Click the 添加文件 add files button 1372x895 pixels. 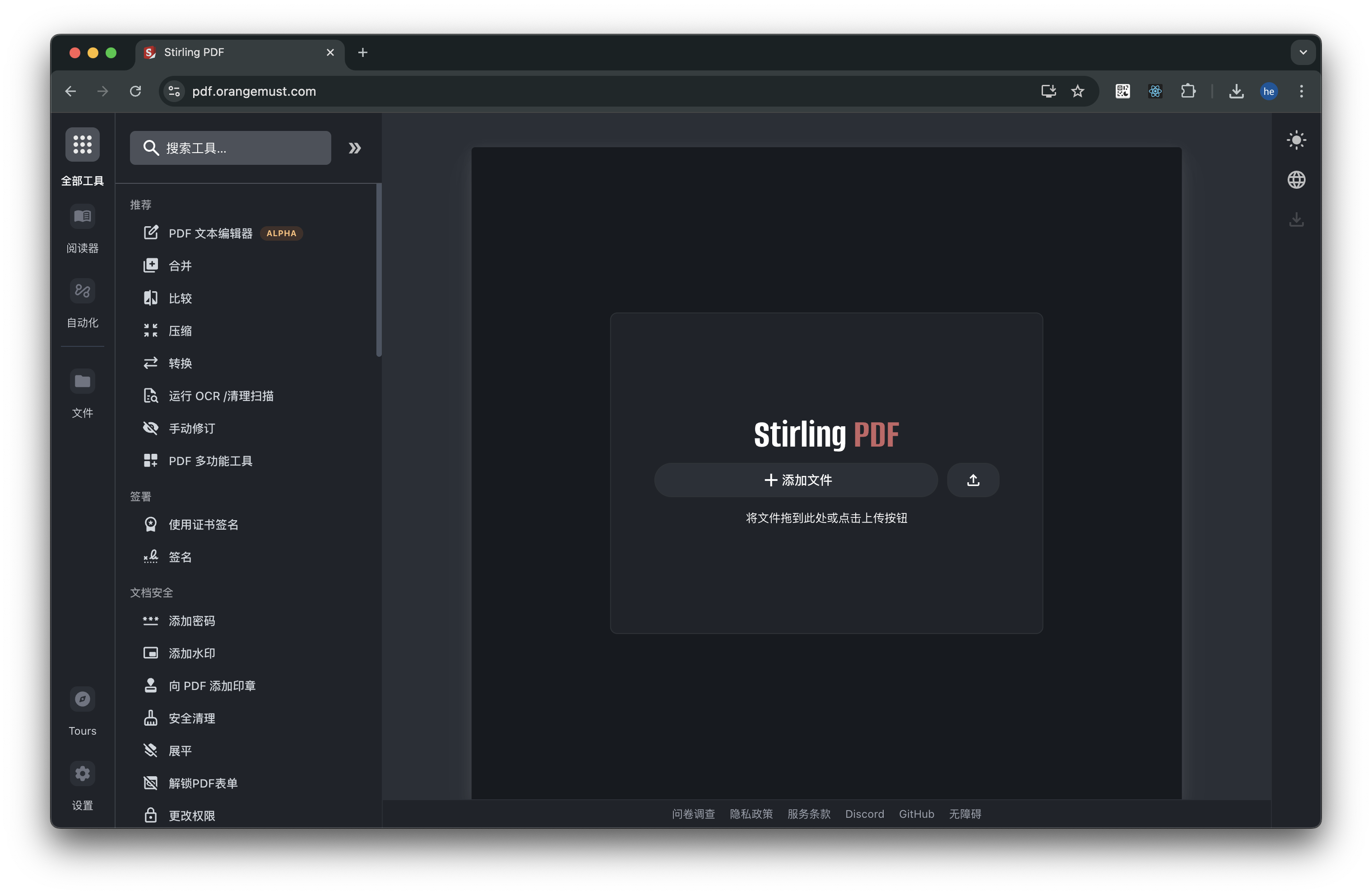tap(796, 480)
